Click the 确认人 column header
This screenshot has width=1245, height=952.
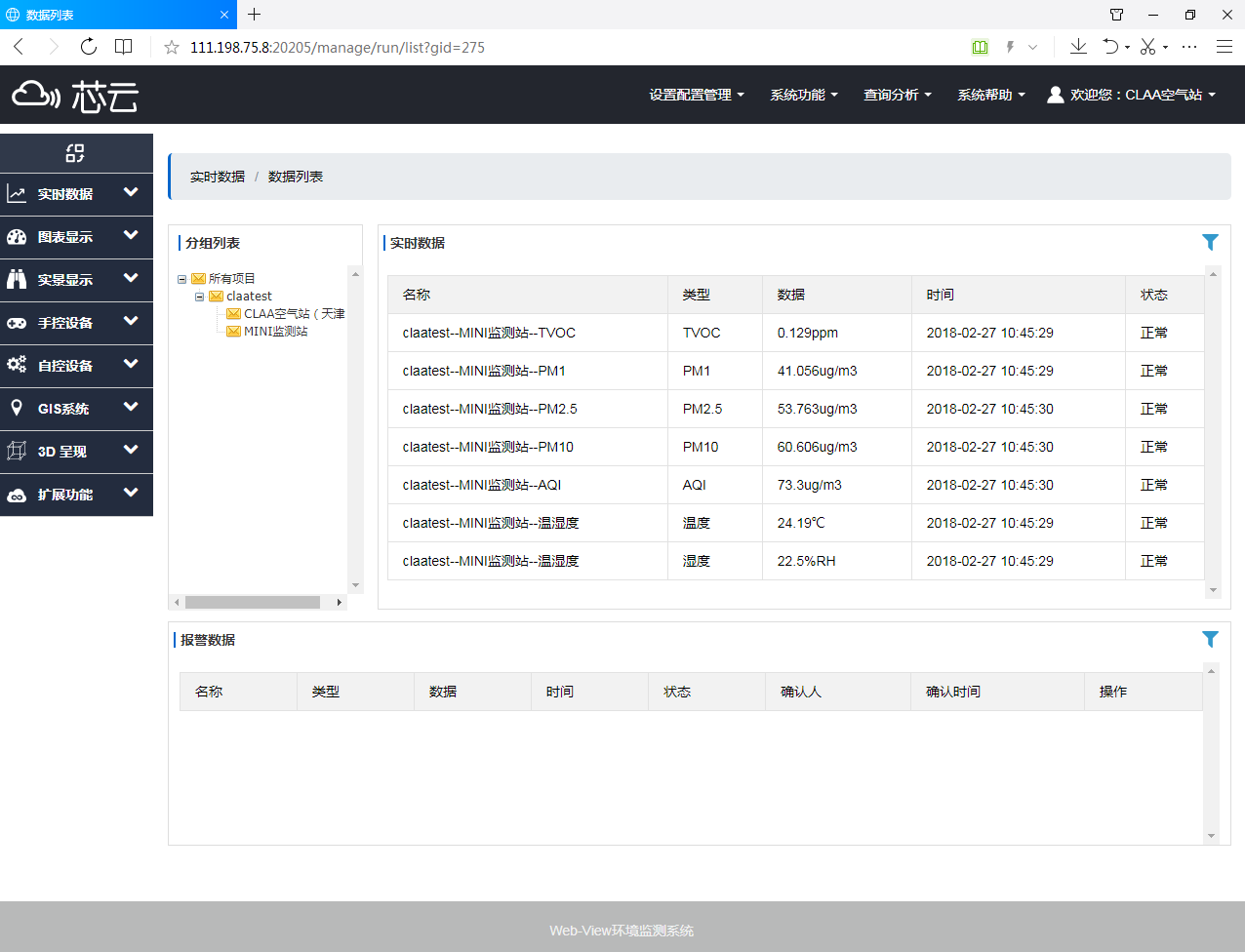tap(801, 692)
